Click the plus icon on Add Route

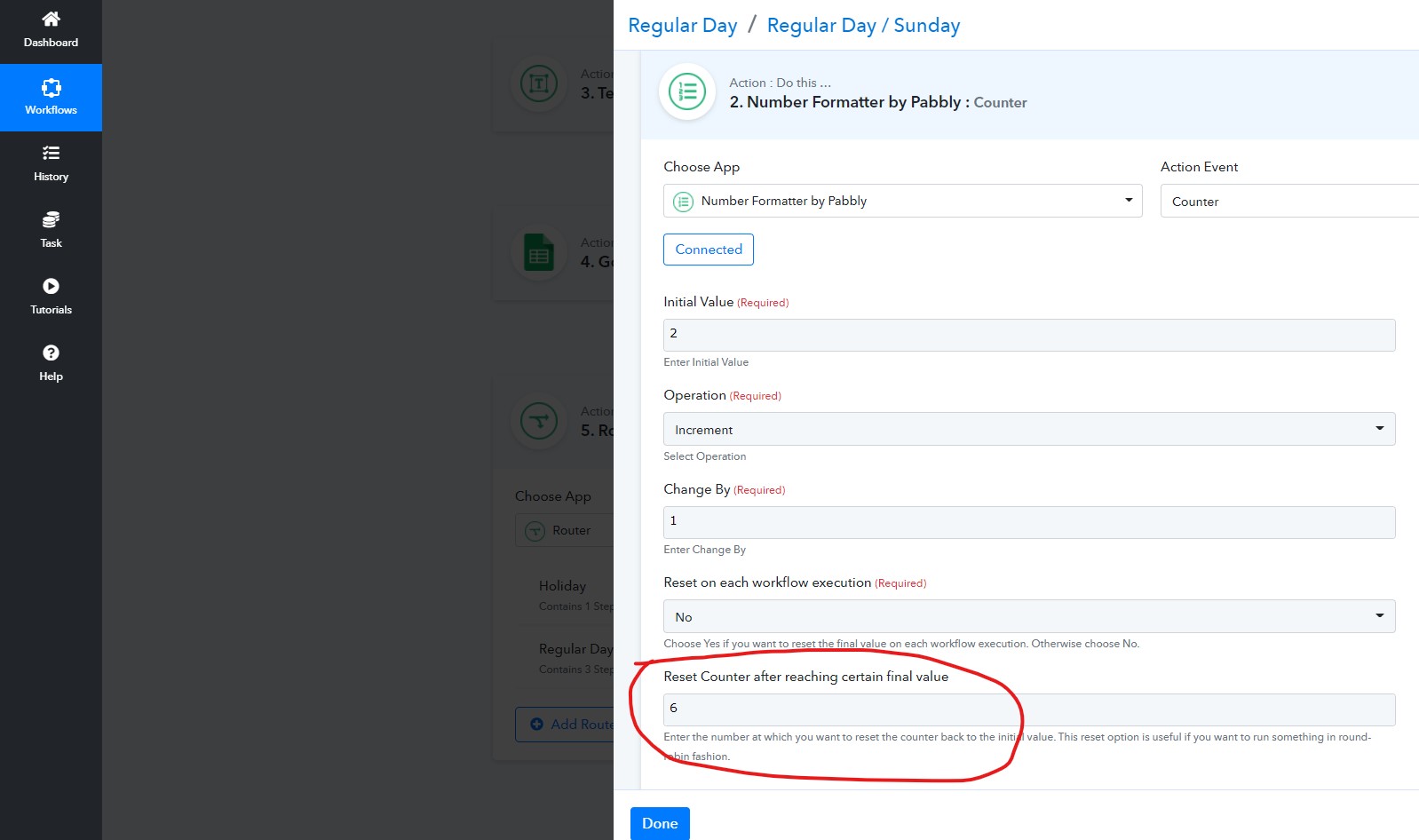(x=536, y=725)
